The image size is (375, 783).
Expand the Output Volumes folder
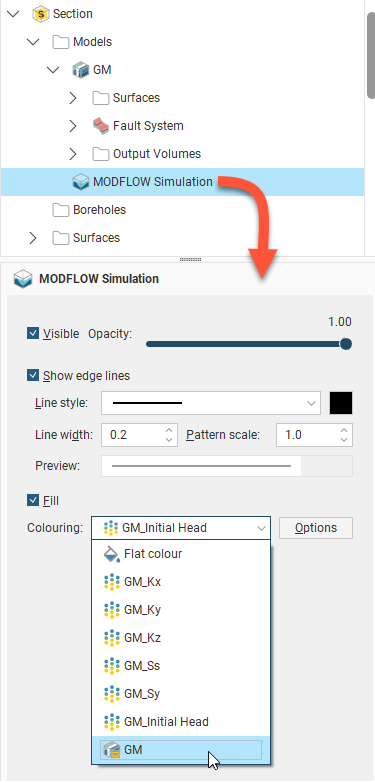pos(73,154)
